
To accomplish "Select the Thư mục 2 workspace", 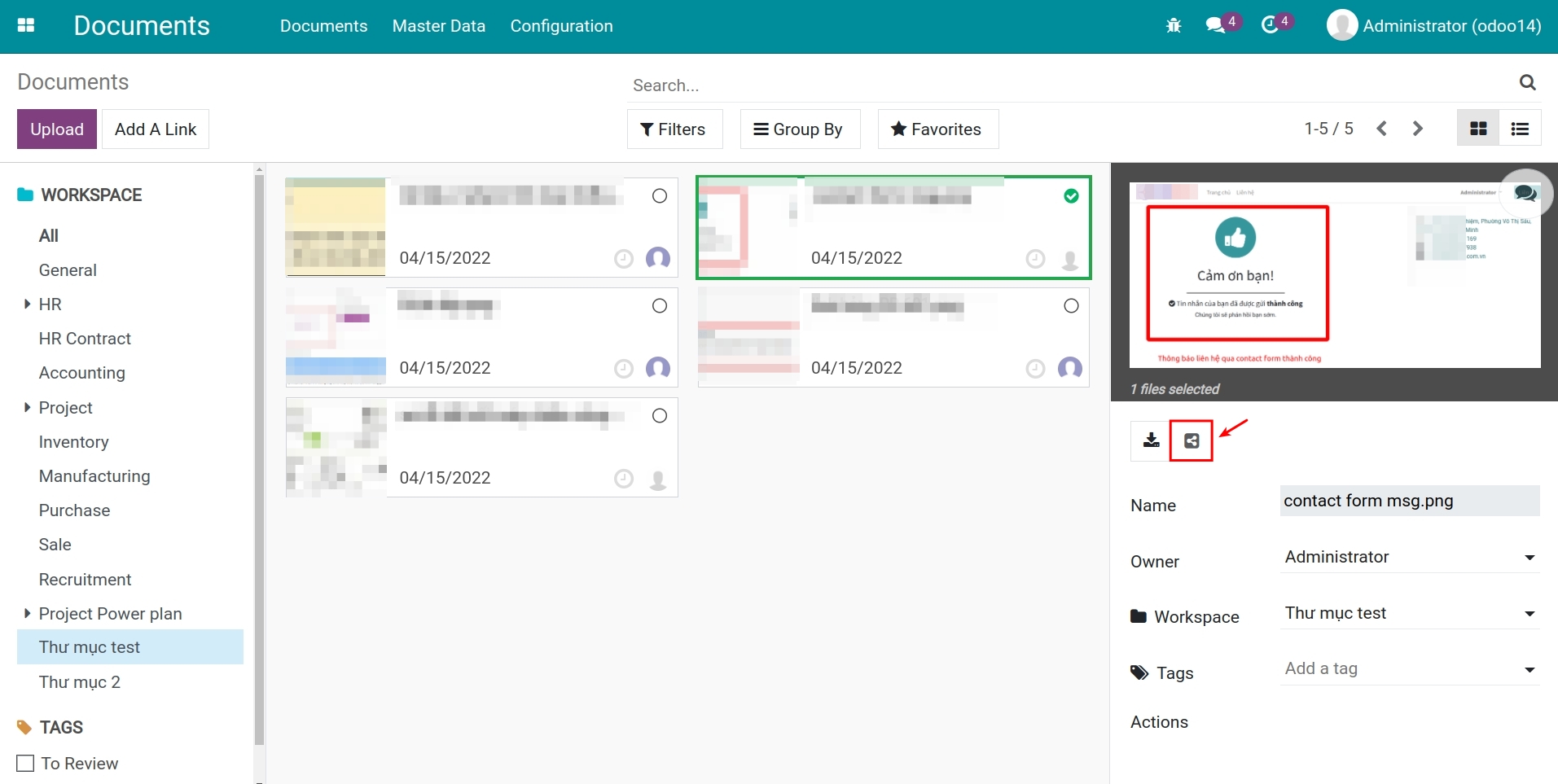I will pos(79,681).
